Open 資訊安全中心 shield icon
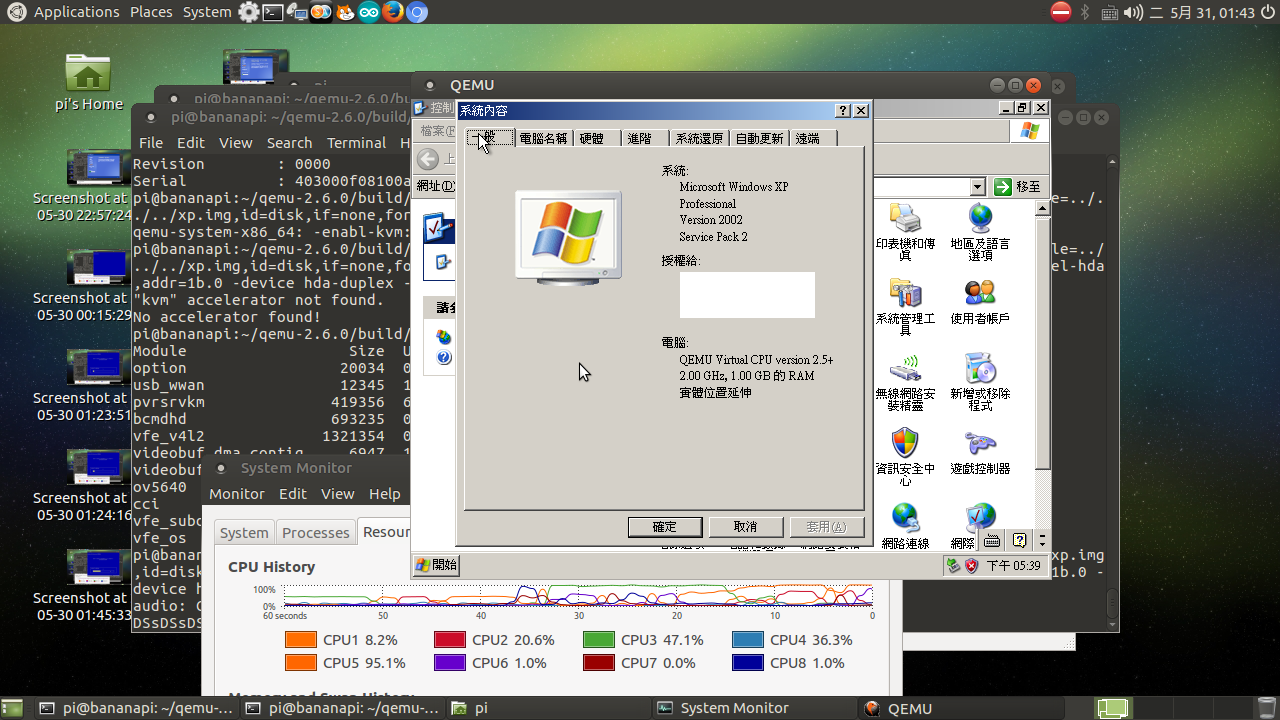This screenshot has height=720, width=1280. pos(905,457)
